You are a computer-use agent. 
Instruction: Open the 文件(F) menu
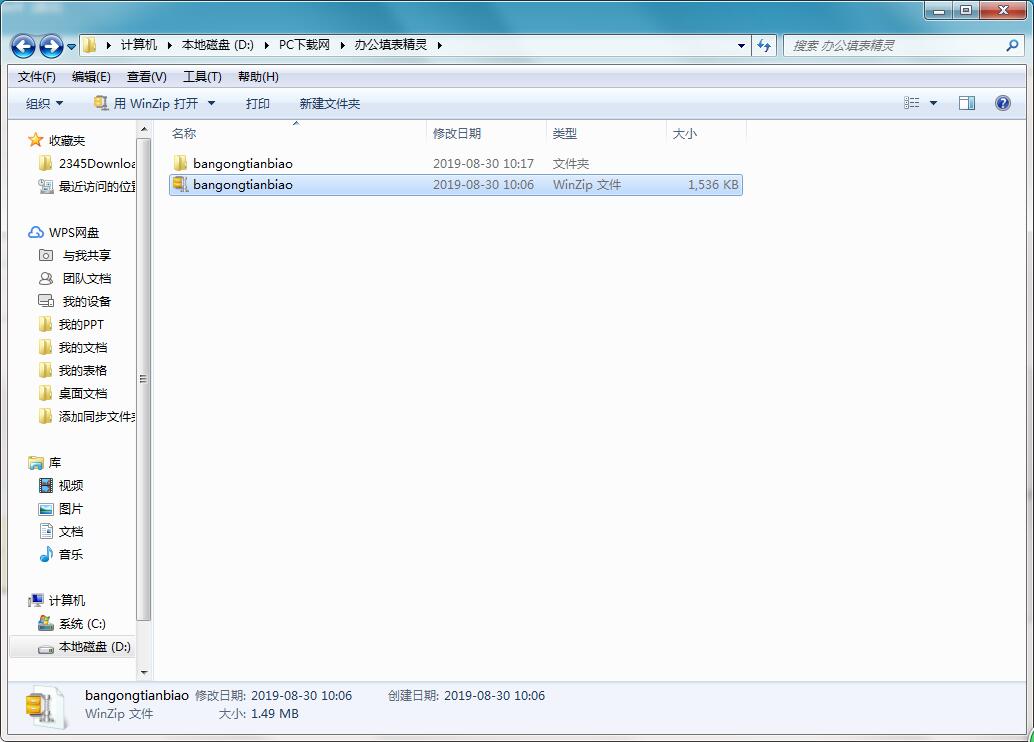pyautogui.click(x=36, y=77)
